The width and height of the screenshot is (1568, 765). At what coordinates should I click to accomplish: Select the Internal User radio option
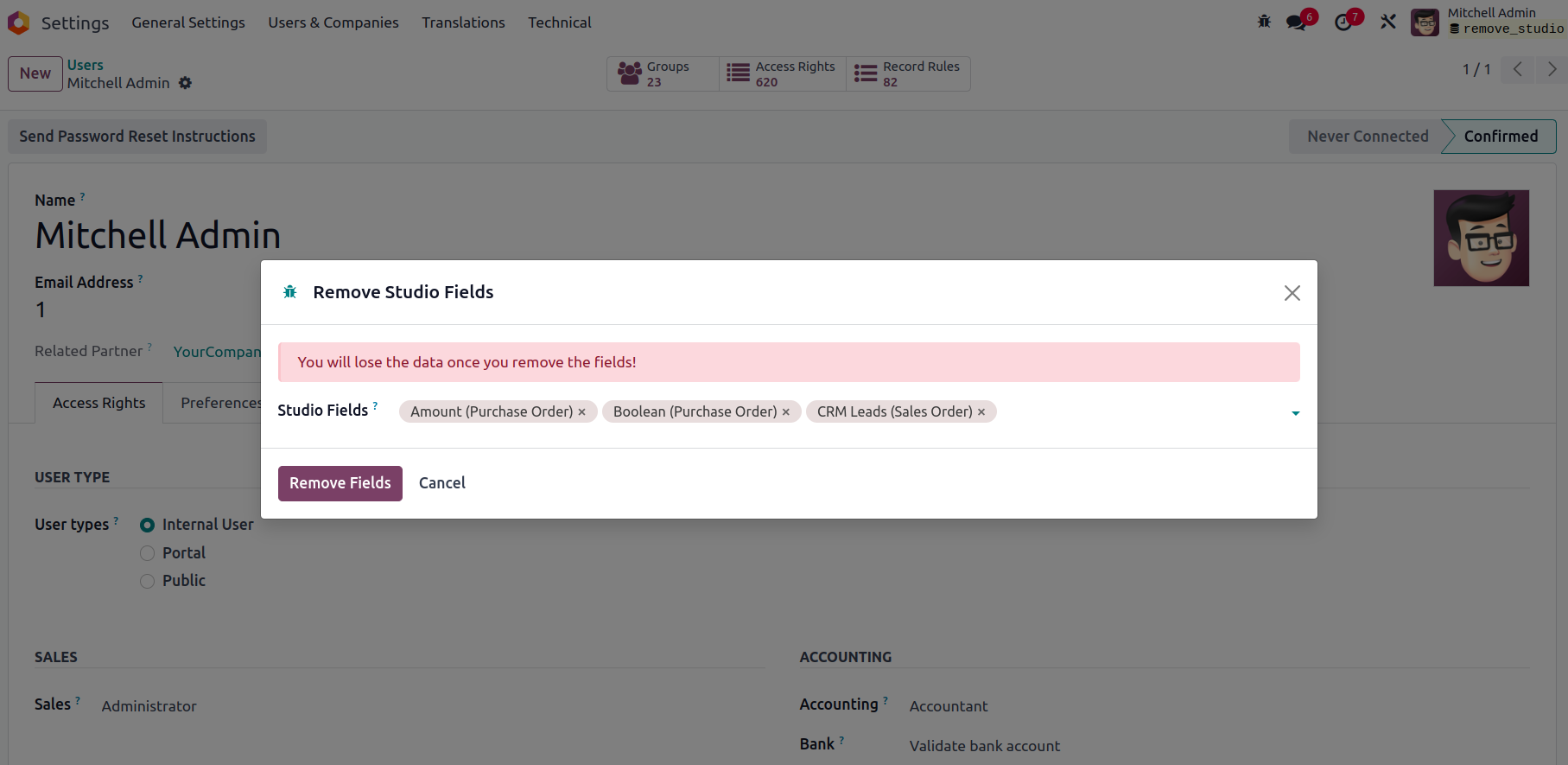pos(148,526)
